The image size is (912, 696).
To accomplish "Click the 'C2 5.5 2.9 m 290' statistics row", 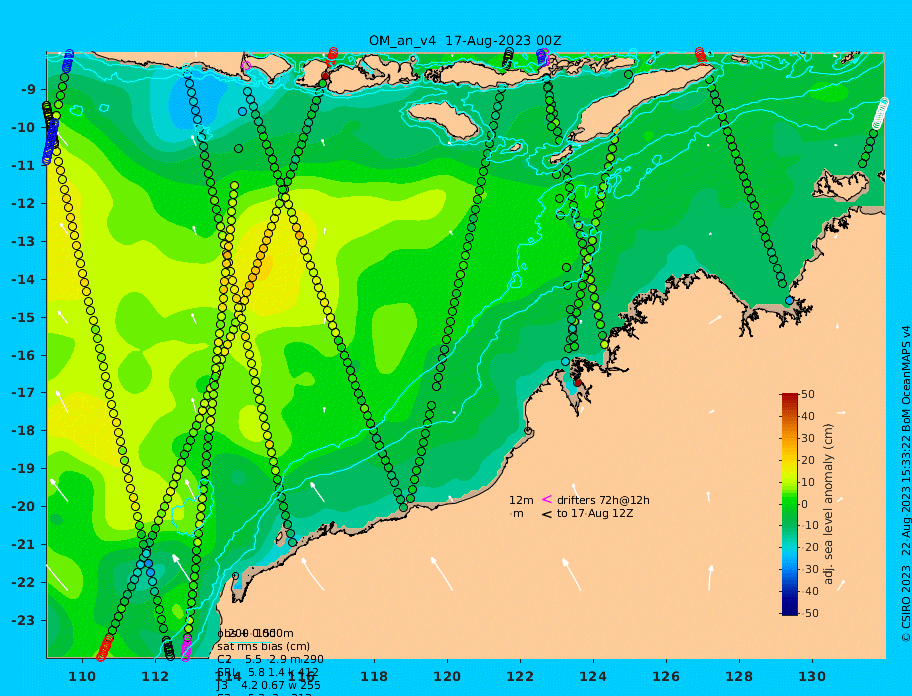I will pos(270,659).
